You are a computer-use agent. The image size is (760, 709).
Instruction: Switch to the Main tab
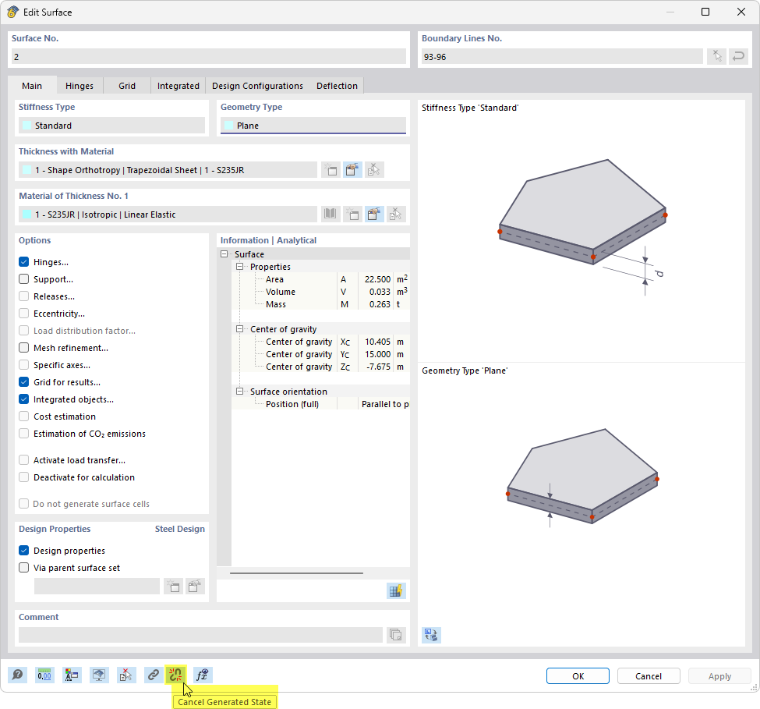(32, 86)
